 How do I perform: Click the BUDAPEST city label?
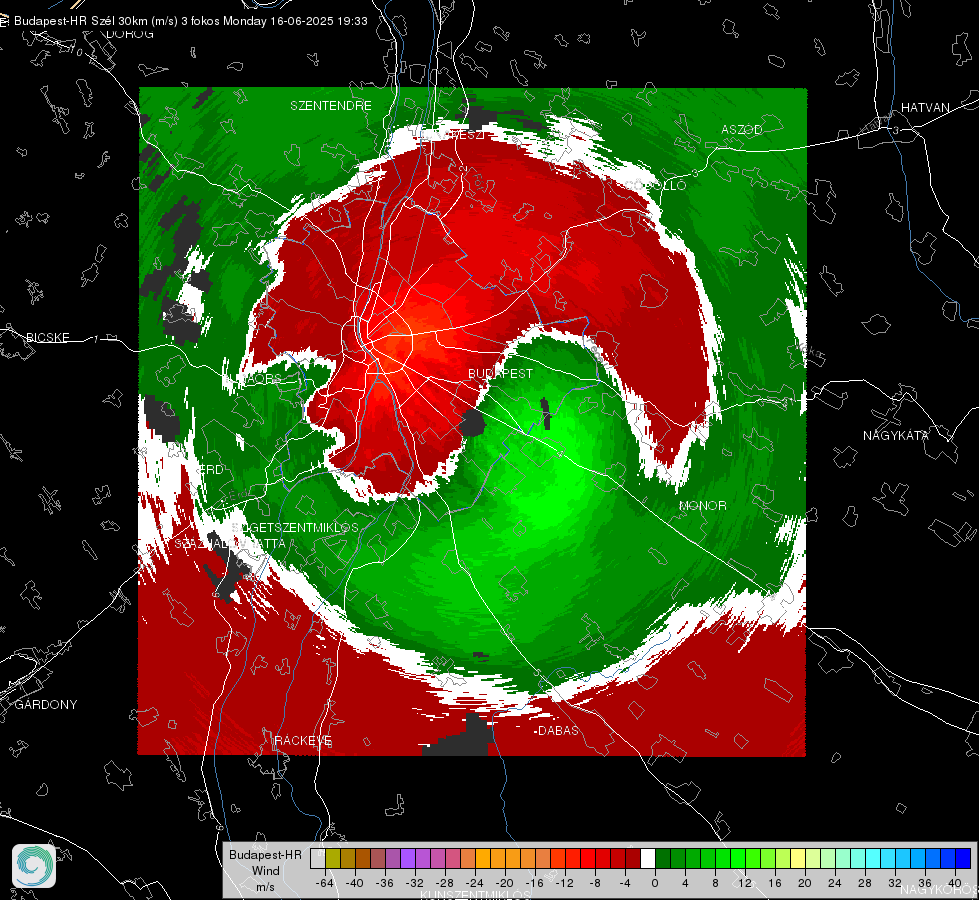500,373
